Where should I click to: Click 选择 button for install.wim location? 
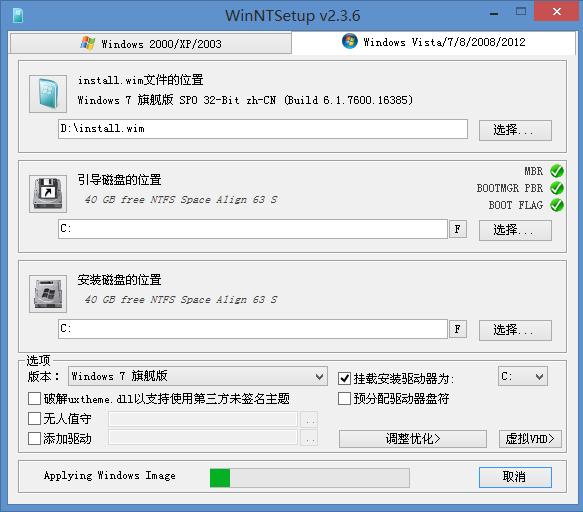click(515, 130)
